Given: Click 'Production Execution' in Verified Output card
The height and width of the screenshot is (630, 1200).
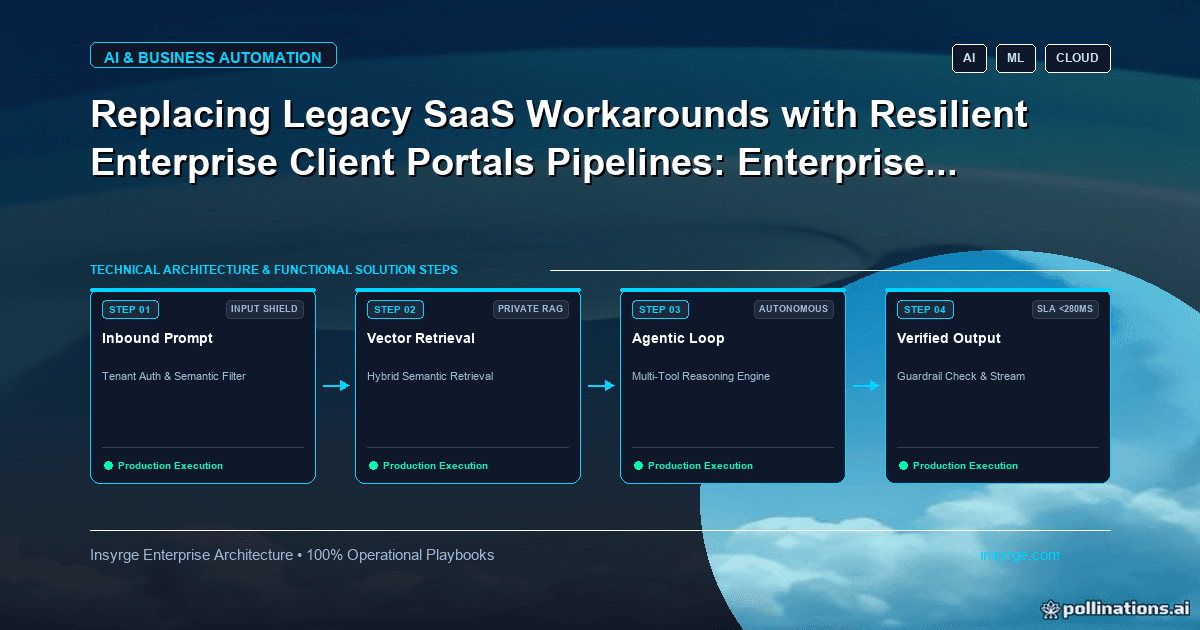Looking at the screenshot, I should point(965,466).
